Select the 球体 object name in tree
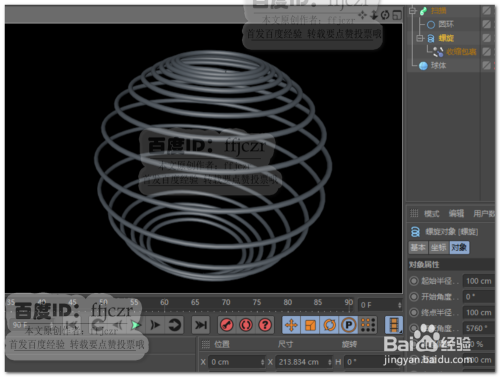The width and height of the screenshot is (500, 377). click(x=438, y=66)
